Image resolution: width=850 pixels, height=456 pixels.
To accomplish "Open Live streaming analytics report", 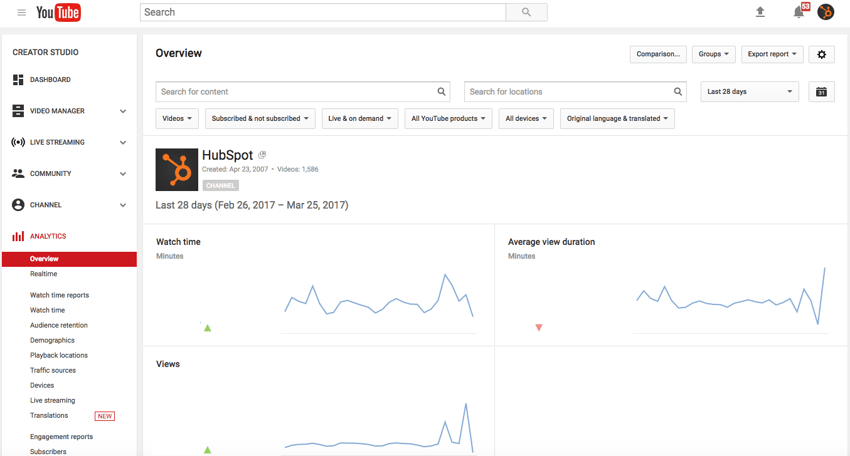I will pos(53,401).
